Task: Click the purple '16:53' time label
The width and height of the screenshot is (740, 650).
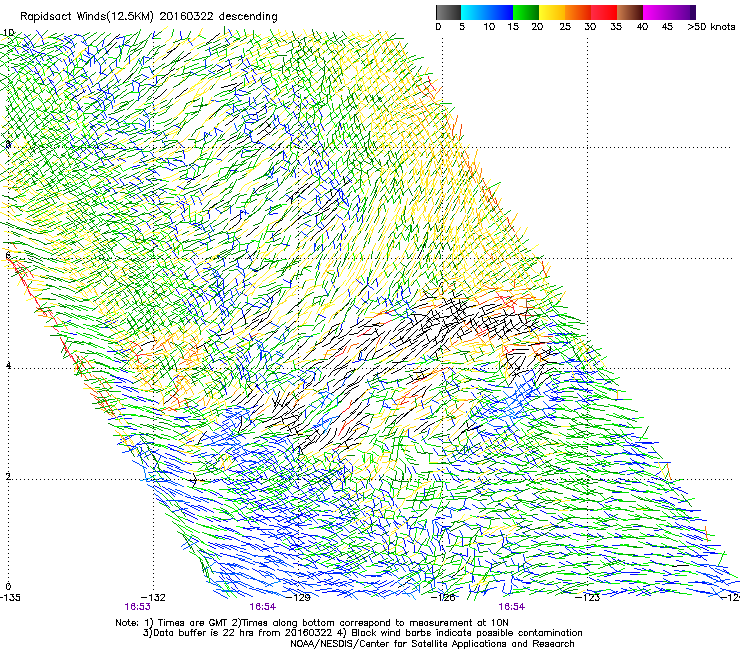Action: [x=137, y=607]
